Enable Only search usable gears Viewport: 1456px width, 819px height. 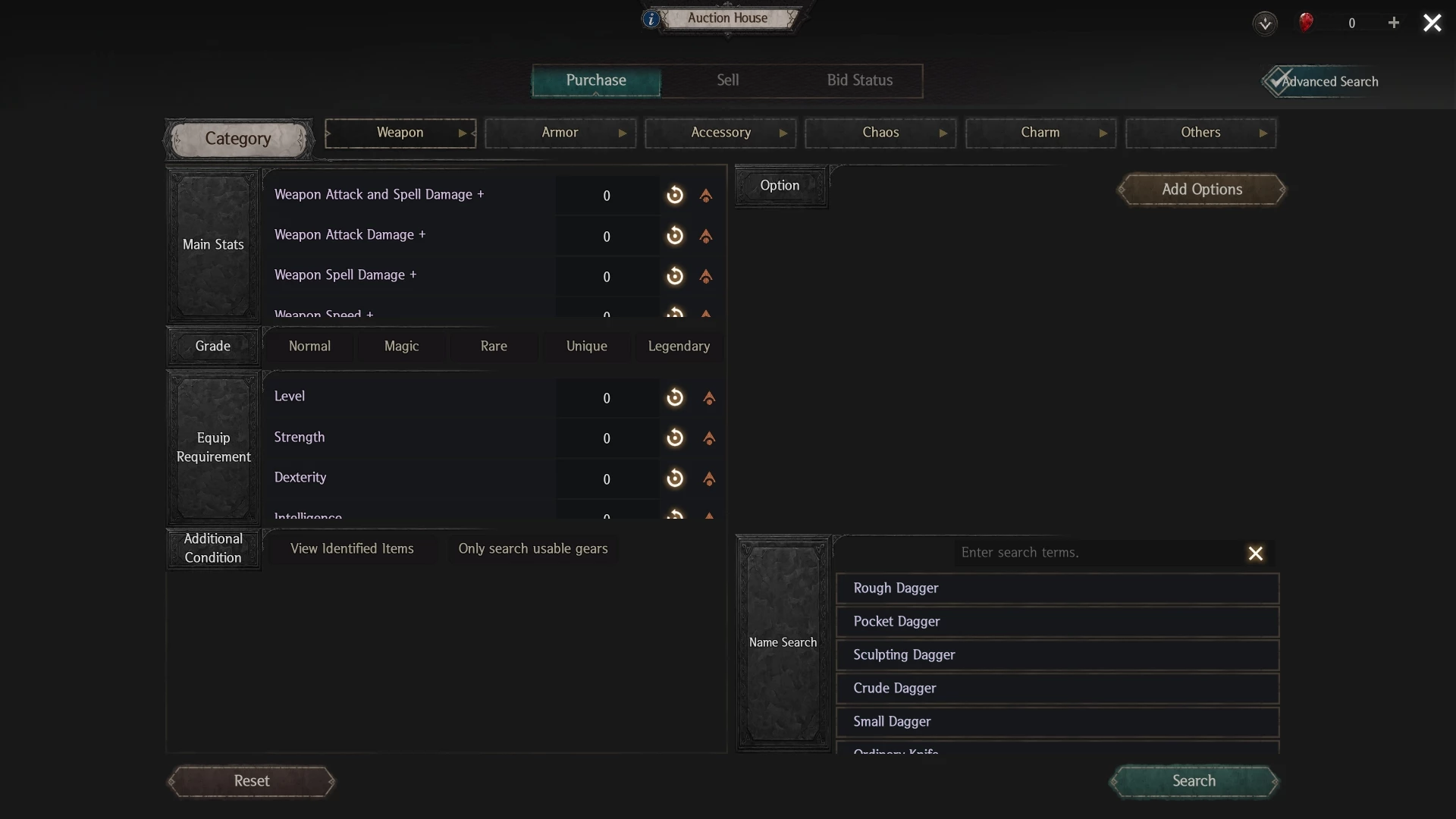click(533, 548)
